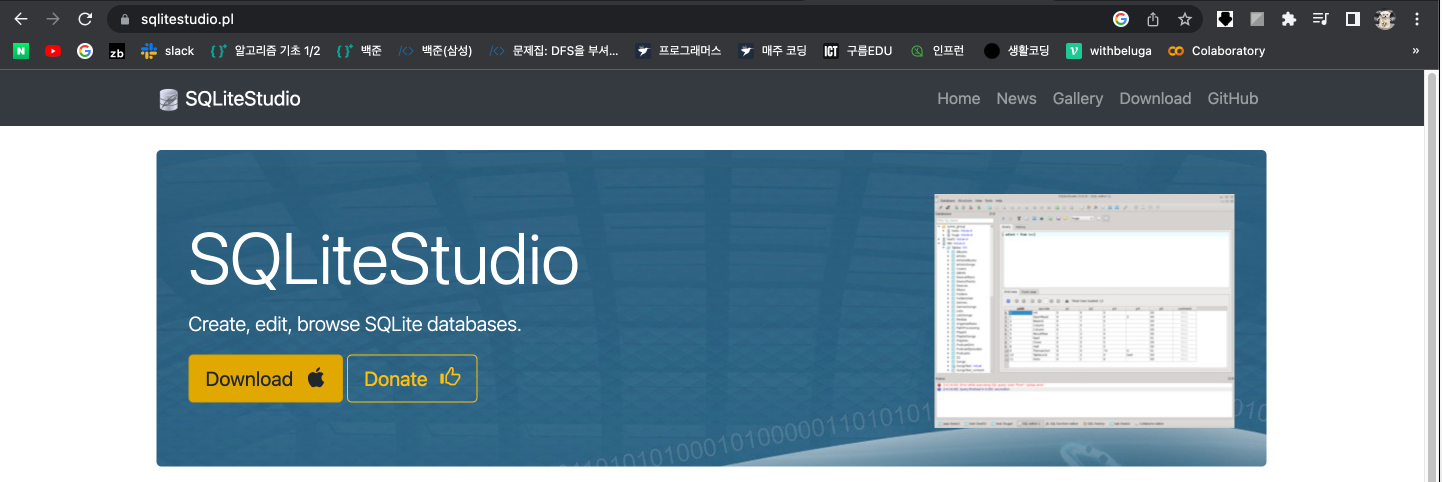Reload the page with the refresh icon
The width and height of the screenshot is (1442, 482).
pos(85,19)
